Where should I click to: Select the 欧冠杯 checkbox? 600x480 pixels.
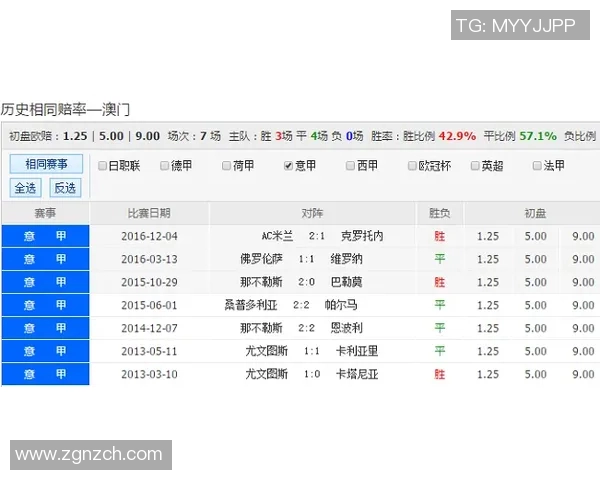[x=412, y=166]
